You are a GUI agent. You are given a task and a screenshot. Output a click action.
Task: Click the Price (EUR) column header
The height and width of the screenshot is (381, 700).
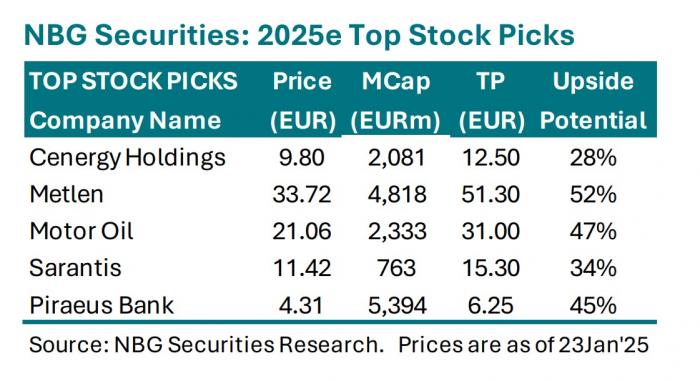click(303, 100)
